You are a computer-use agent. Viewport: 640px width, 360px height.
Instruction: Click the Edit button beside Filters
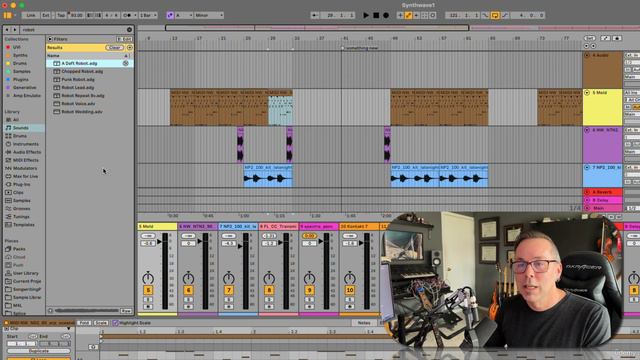(124, 39)
